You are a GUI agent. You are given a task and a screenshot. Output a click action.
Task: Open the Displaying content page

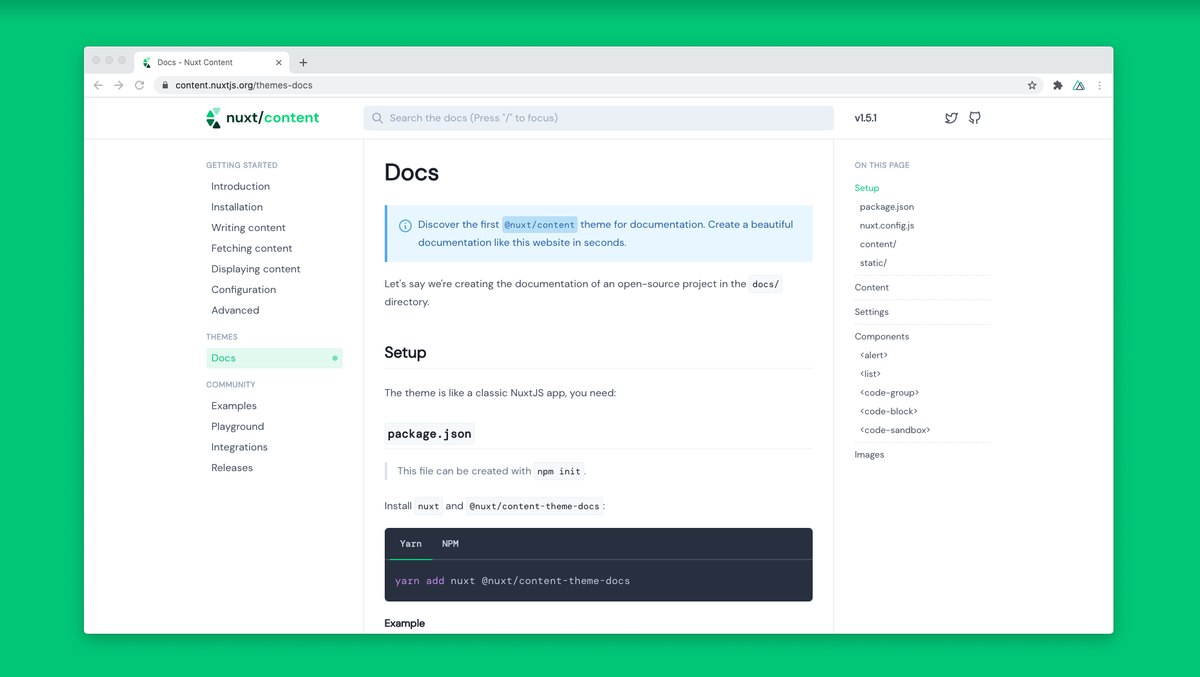(x=256, y=269)
